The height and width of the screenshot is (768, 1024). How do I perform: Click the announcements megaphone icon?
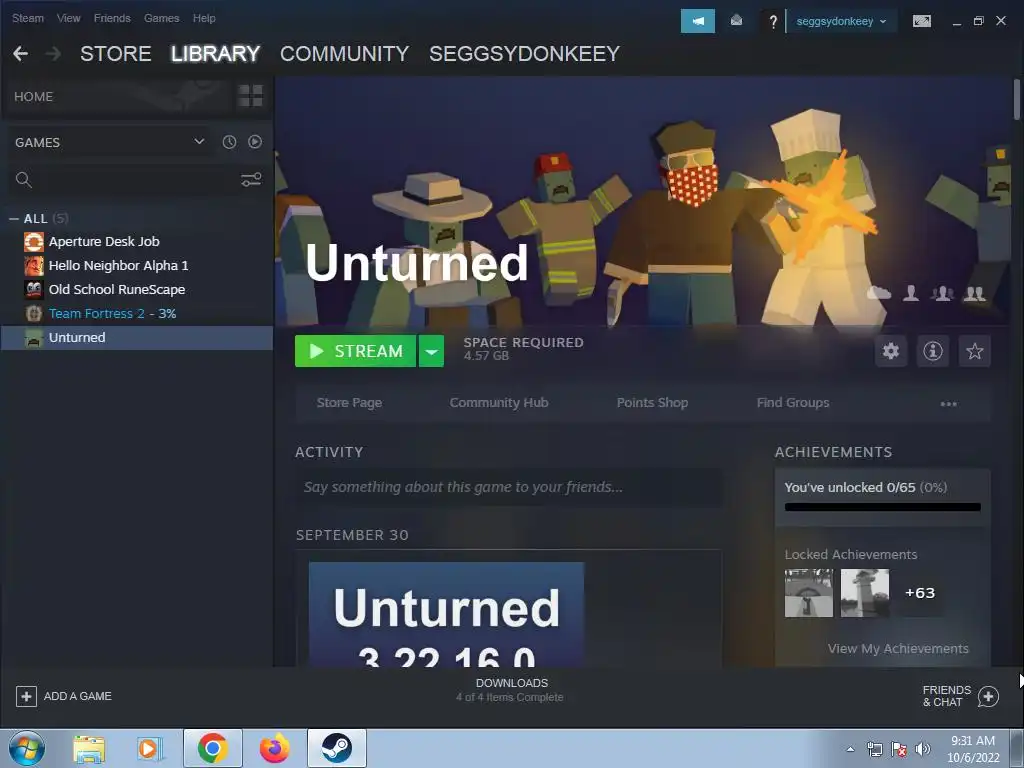(x=697, y=21)
